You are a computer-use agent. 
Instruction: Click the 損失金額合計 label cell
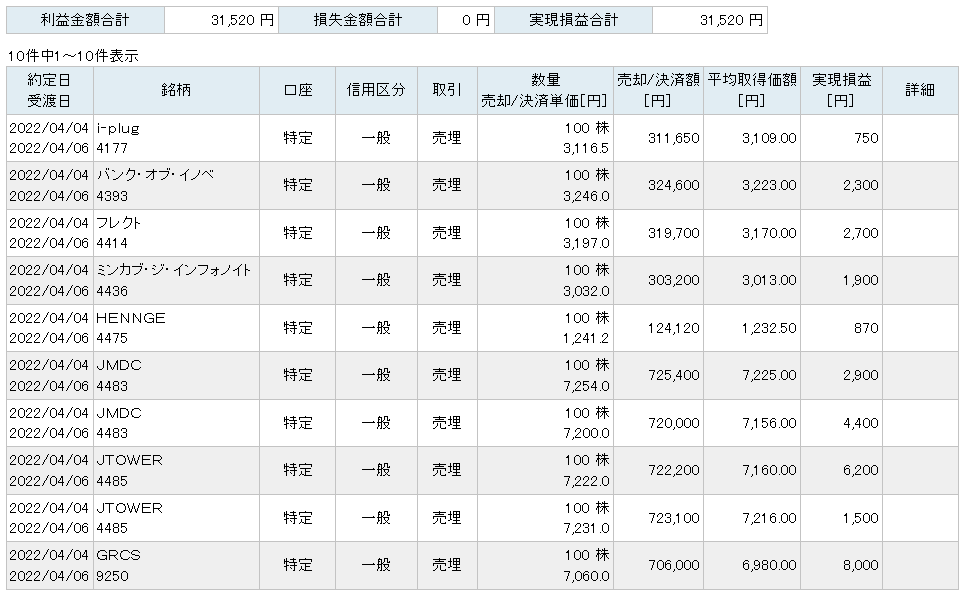coord(358,20)
